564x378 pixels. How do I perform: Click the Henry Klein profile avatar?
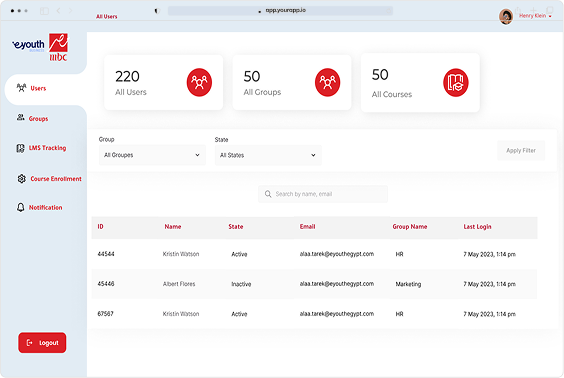pyautogui.click(x=506, y=17)
